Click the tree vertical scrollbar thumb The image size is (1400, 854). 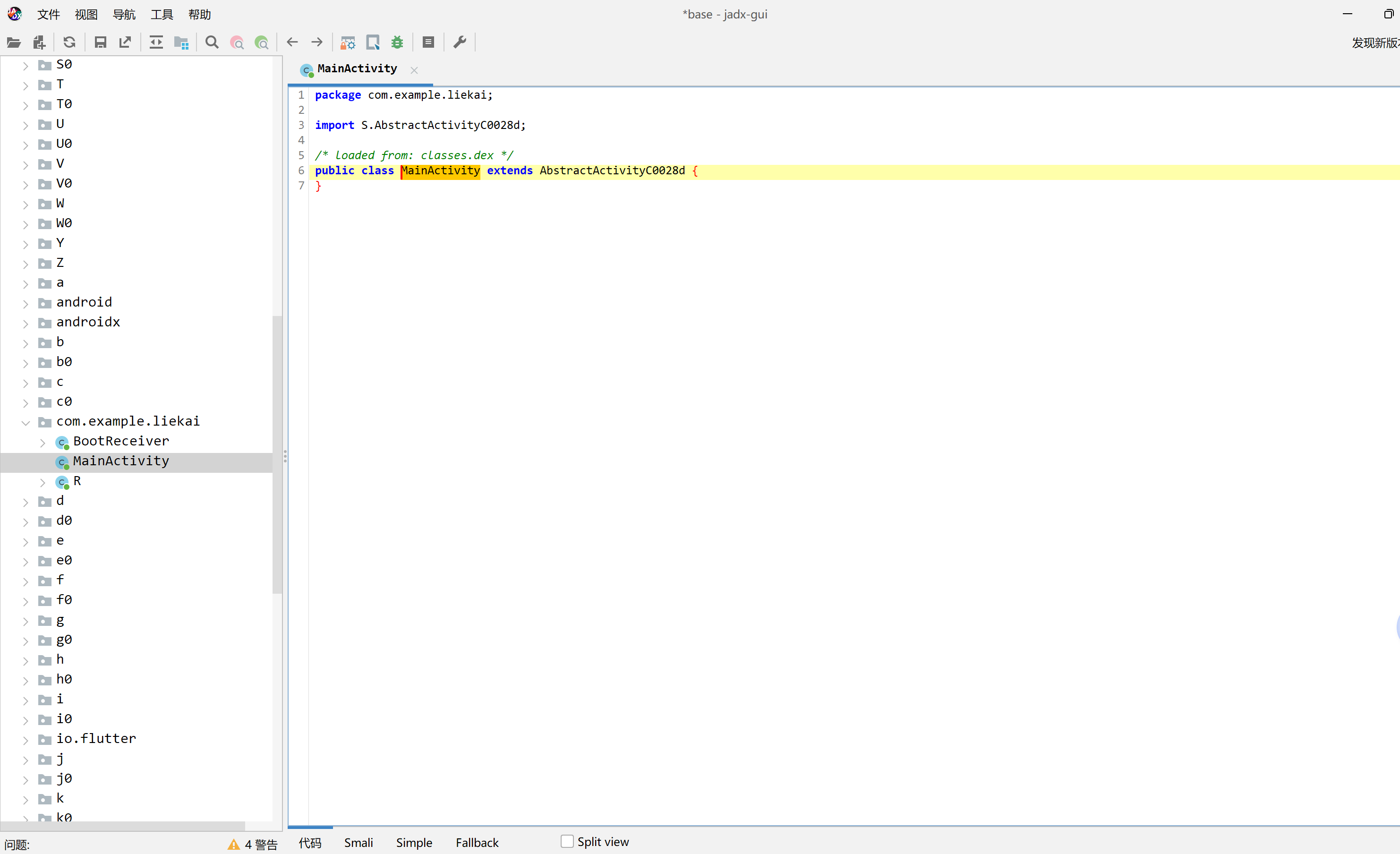coord(277,454)
